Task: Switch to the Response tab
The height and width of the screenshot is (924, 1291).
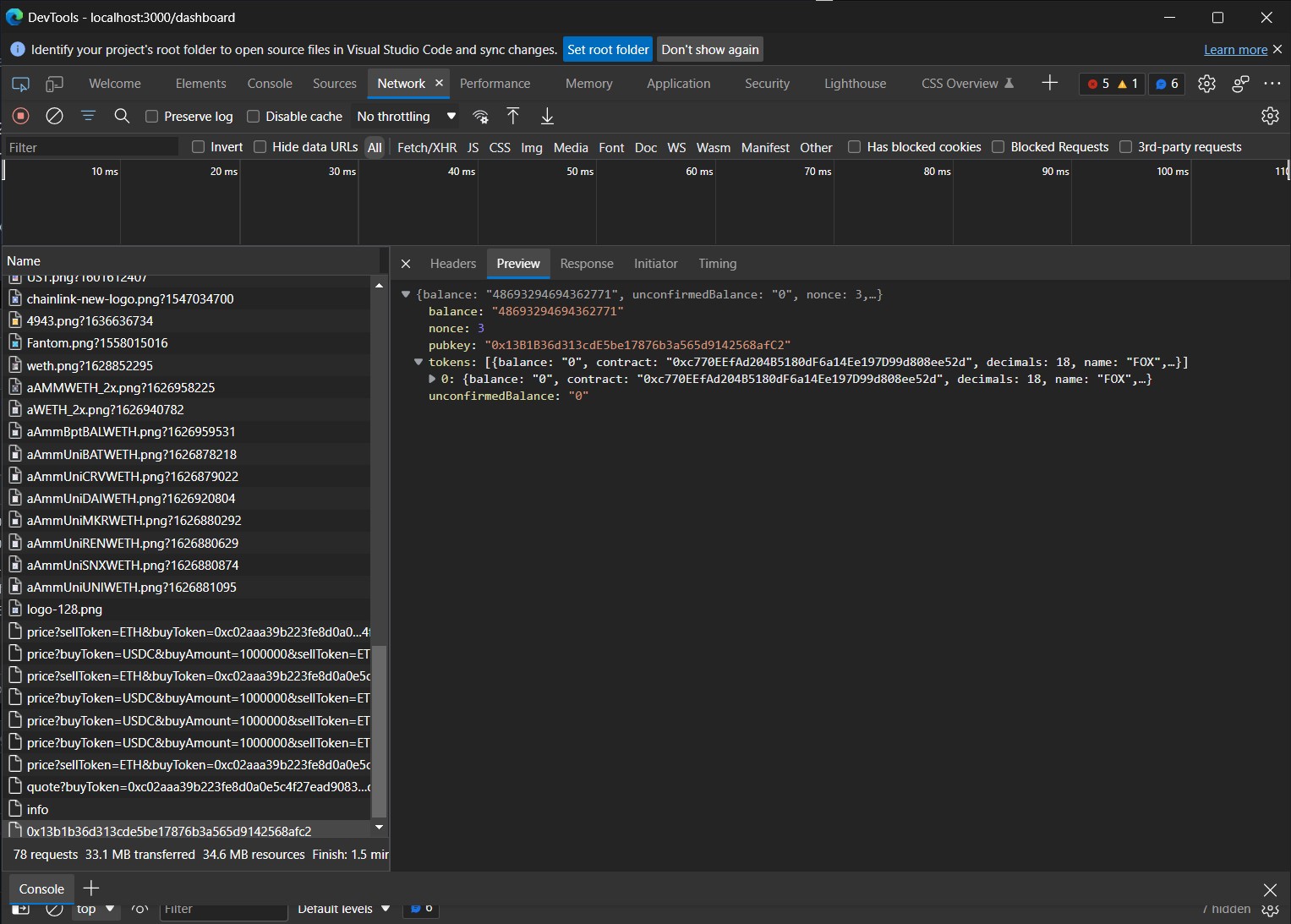Action: click(x=587, y=263)
